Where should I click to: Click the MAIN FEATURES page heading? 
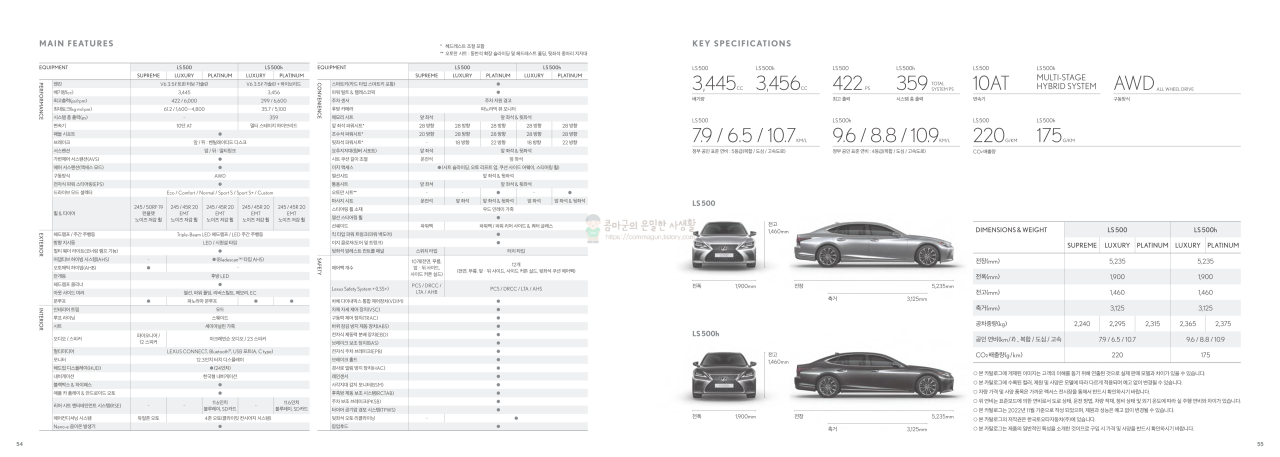pyautogui.click(x=74, y=44)
